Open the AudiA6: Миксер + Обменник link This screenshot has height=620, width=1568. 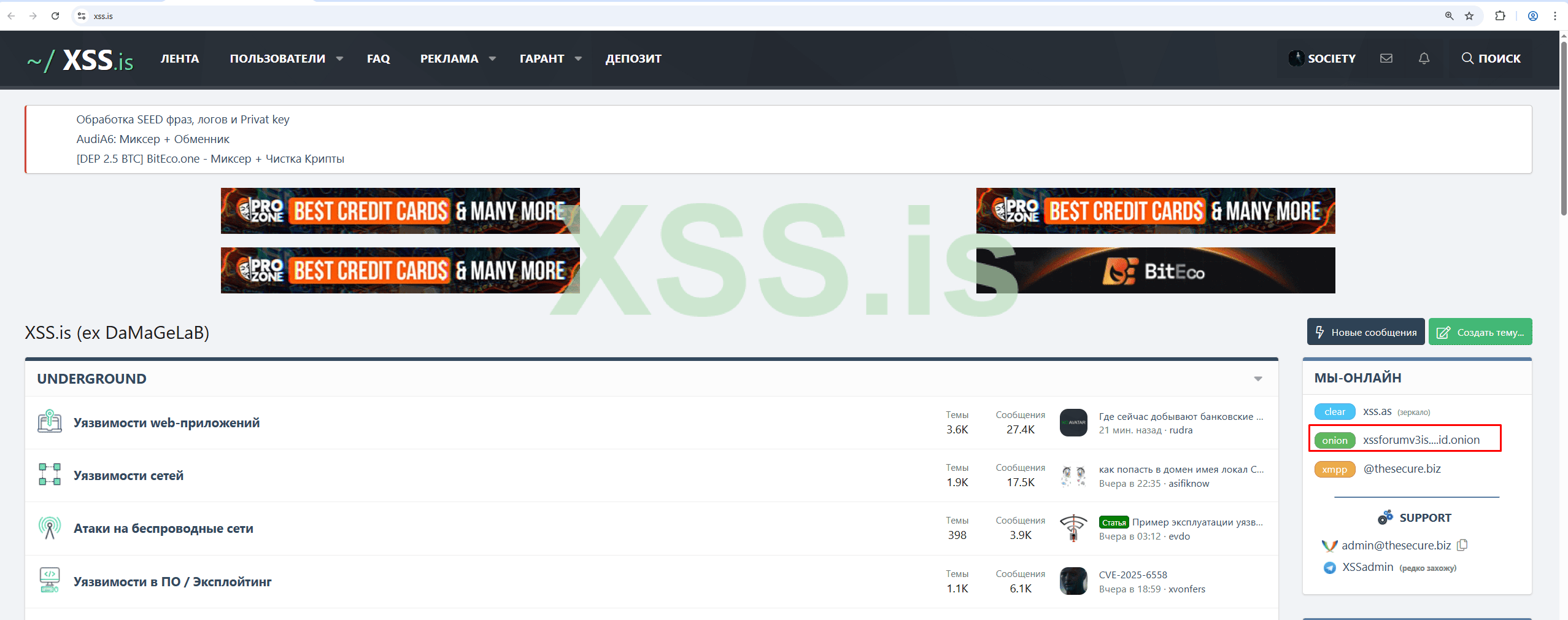pyautogui.click(x=153, y=139)
